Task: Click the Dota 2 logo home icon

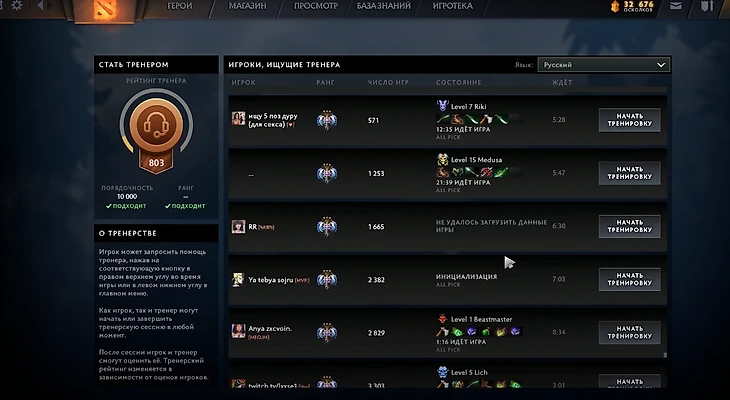Action: coord(103,9)
